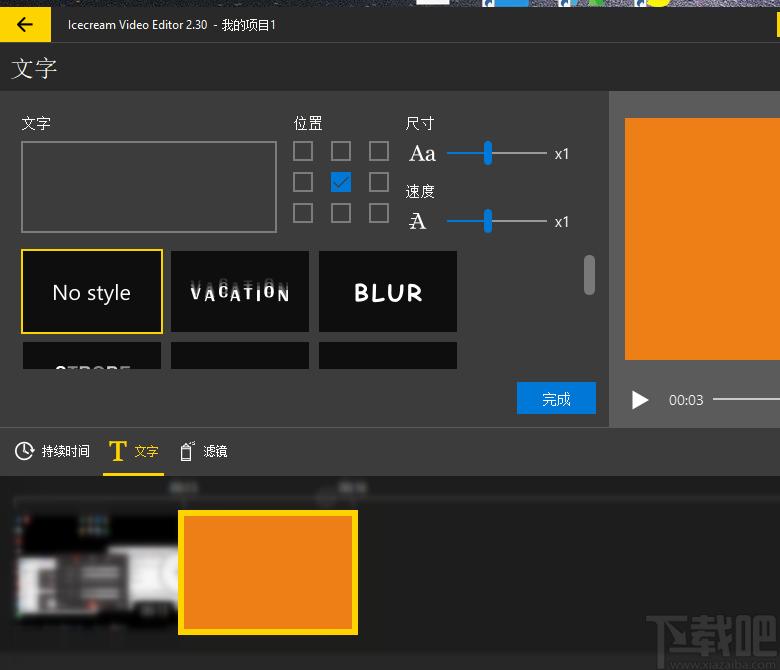Select the BLUR text style preset
780x670 pixels.
pyautogui.click(x=388, y=291)
